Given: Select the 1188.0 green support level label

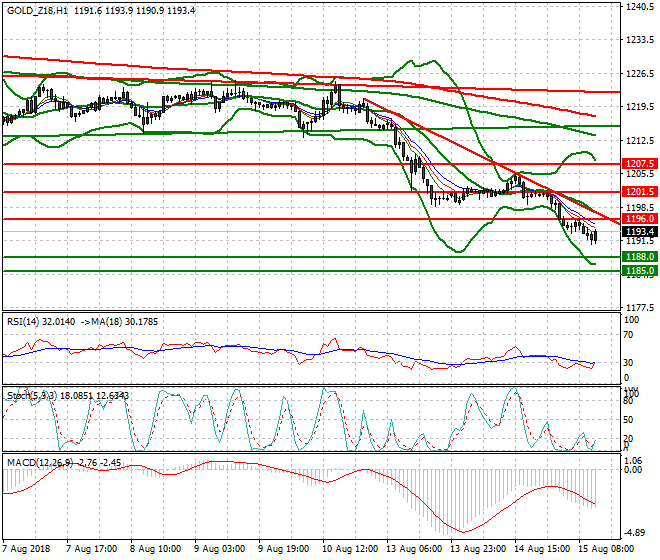Looking at the screenshot, I should click(x=640, y=256).
